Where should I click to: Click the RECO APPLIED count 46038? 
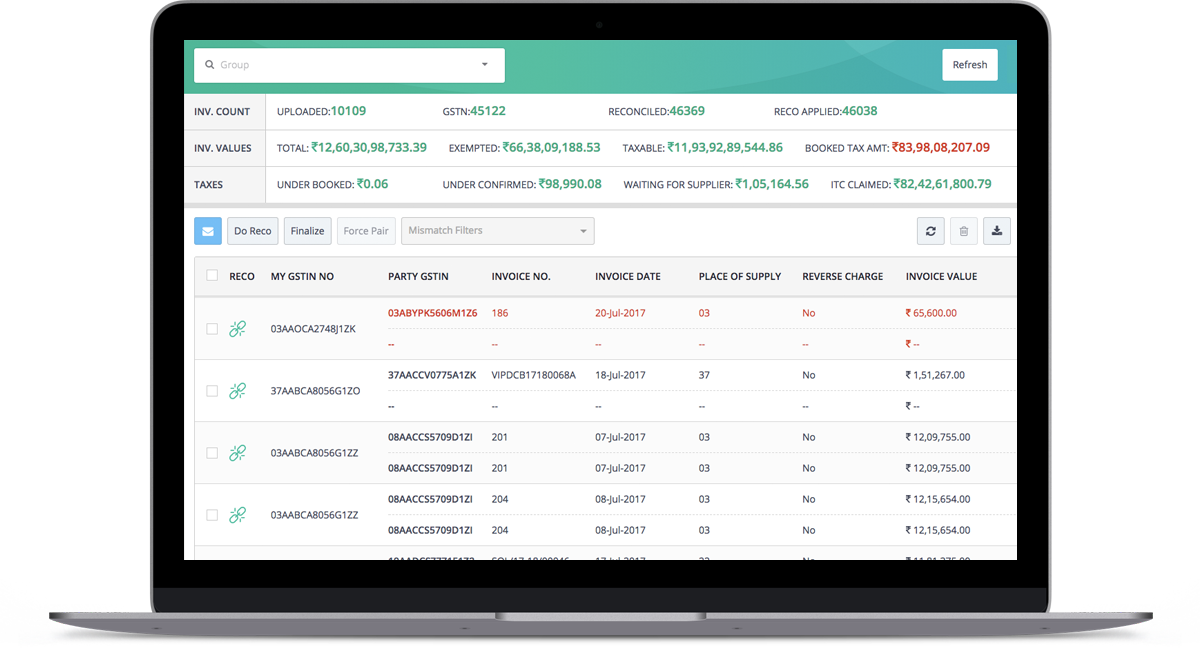click(859, 111)
